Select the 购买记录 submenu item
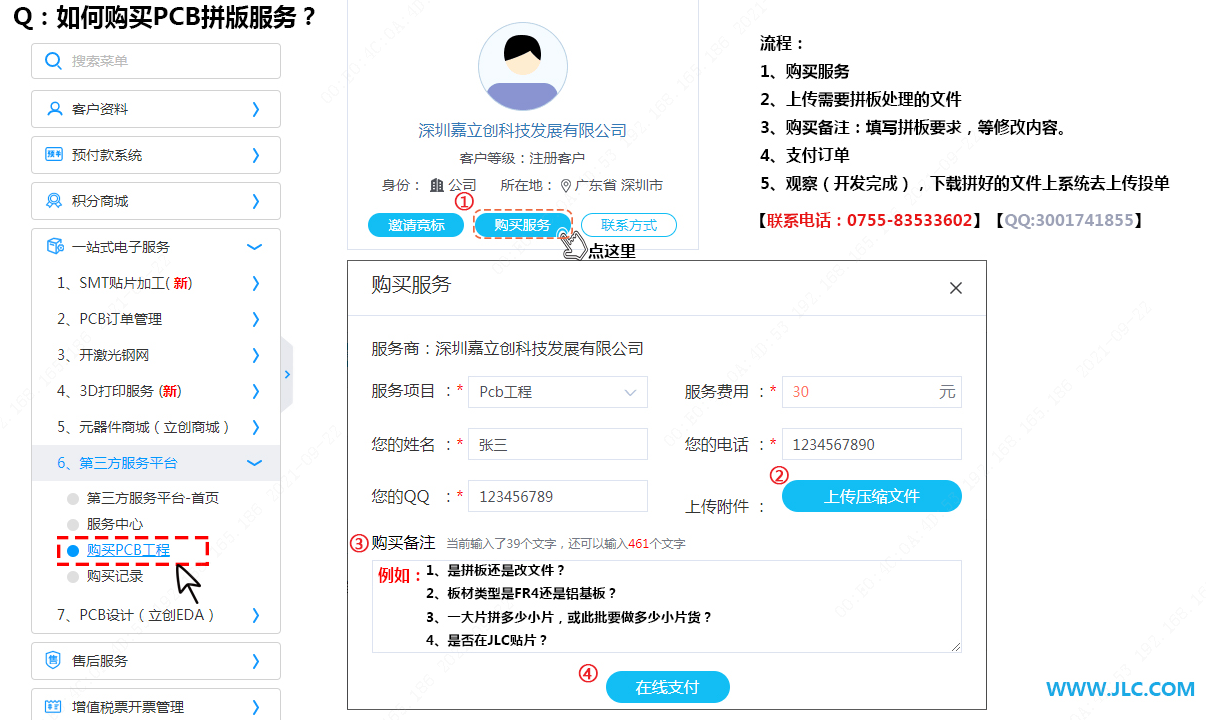The image size is (1206, 720). pos(115,576)
